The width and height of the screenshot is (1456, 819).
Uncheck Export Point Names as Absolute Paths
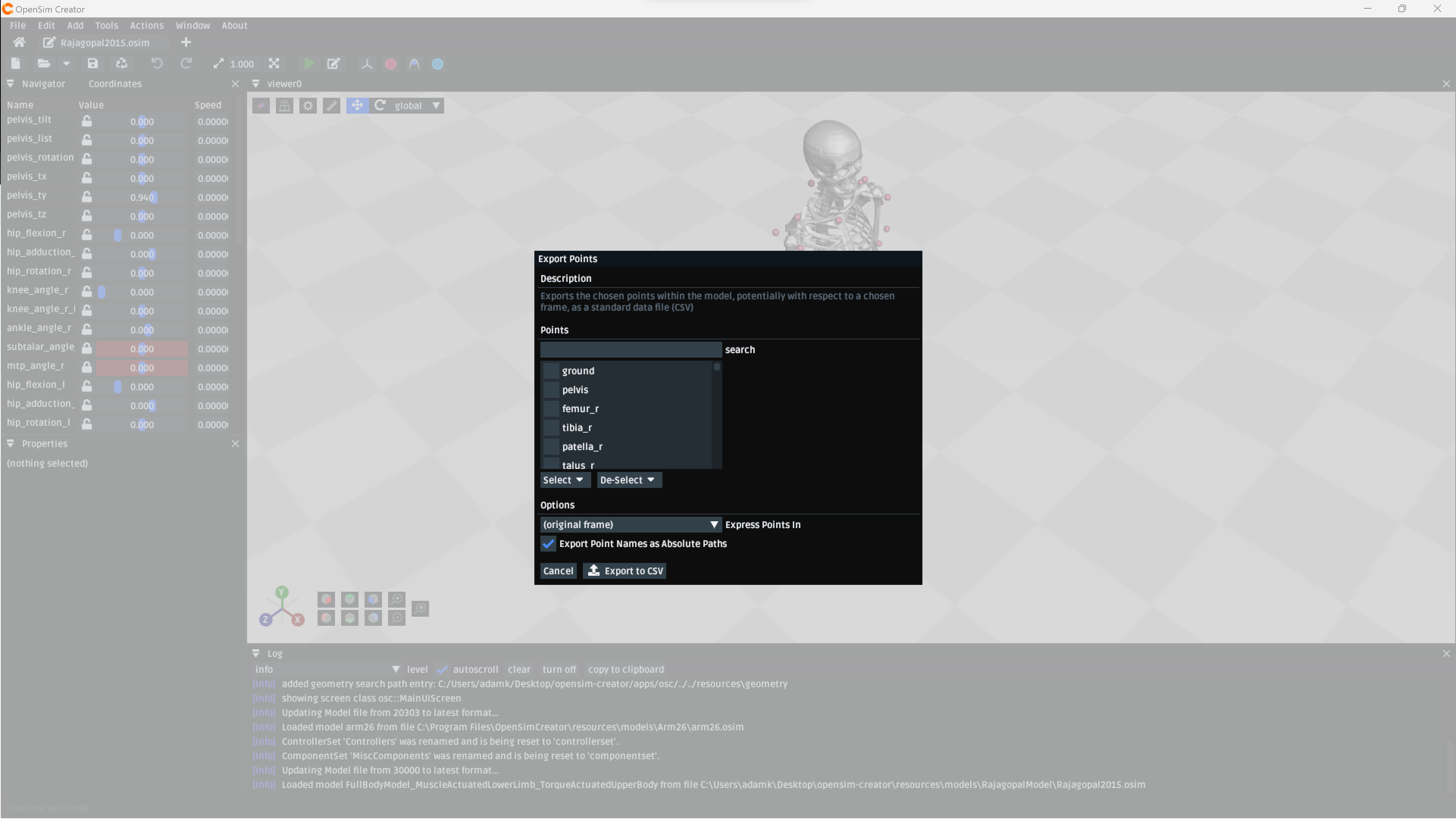(548, 544)
